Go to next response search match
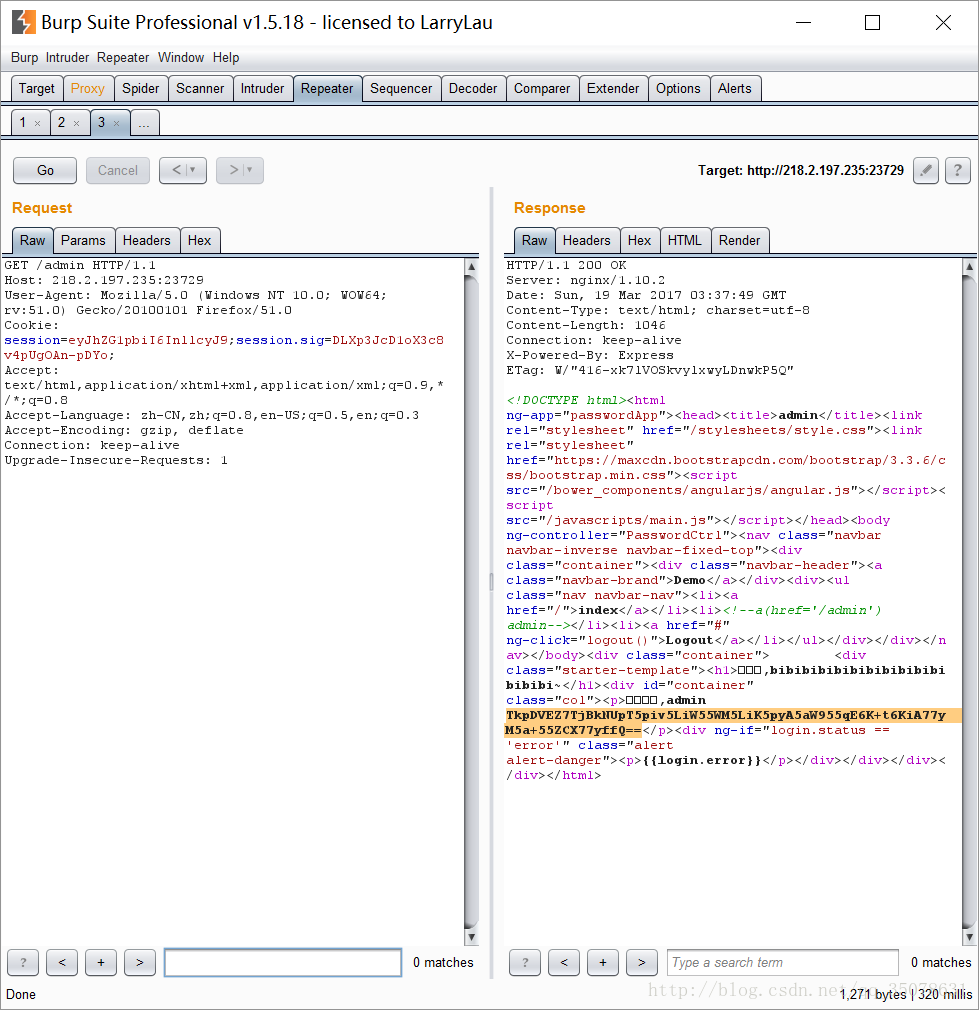Viewport: 979px width, 1010px height. pyautogui.click(x=642, y=962)
